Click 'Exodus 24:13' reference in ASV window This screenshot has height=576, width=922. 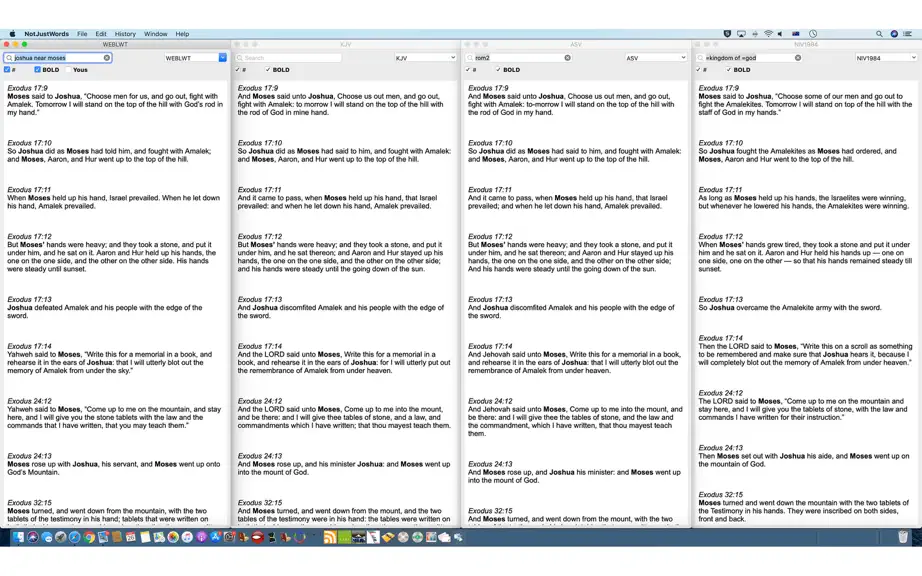tap(490, 464)
